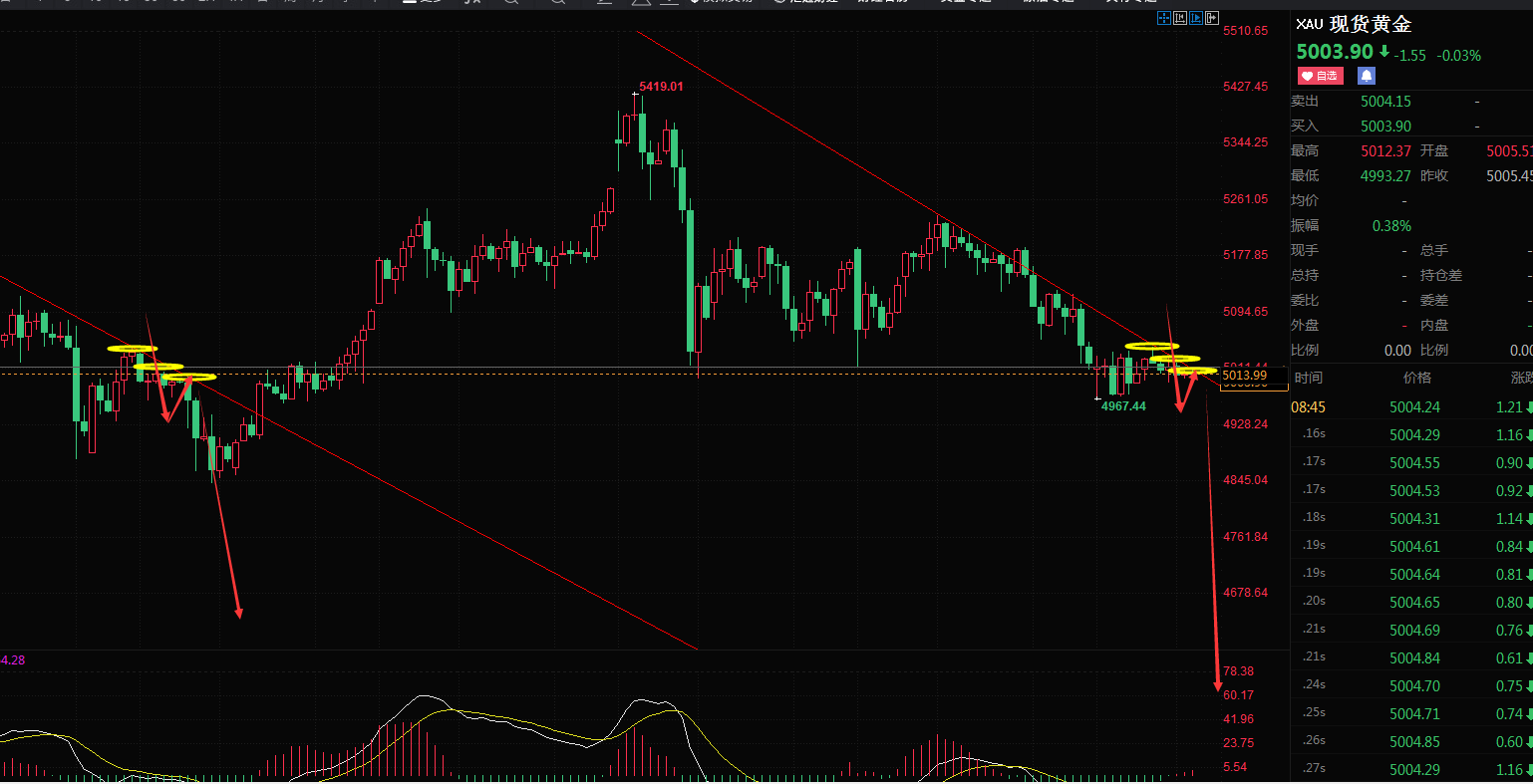Viewport: 1533px width, 784px height.
Task: Select tick price 5004.69
Action: tap(1414, 631)
